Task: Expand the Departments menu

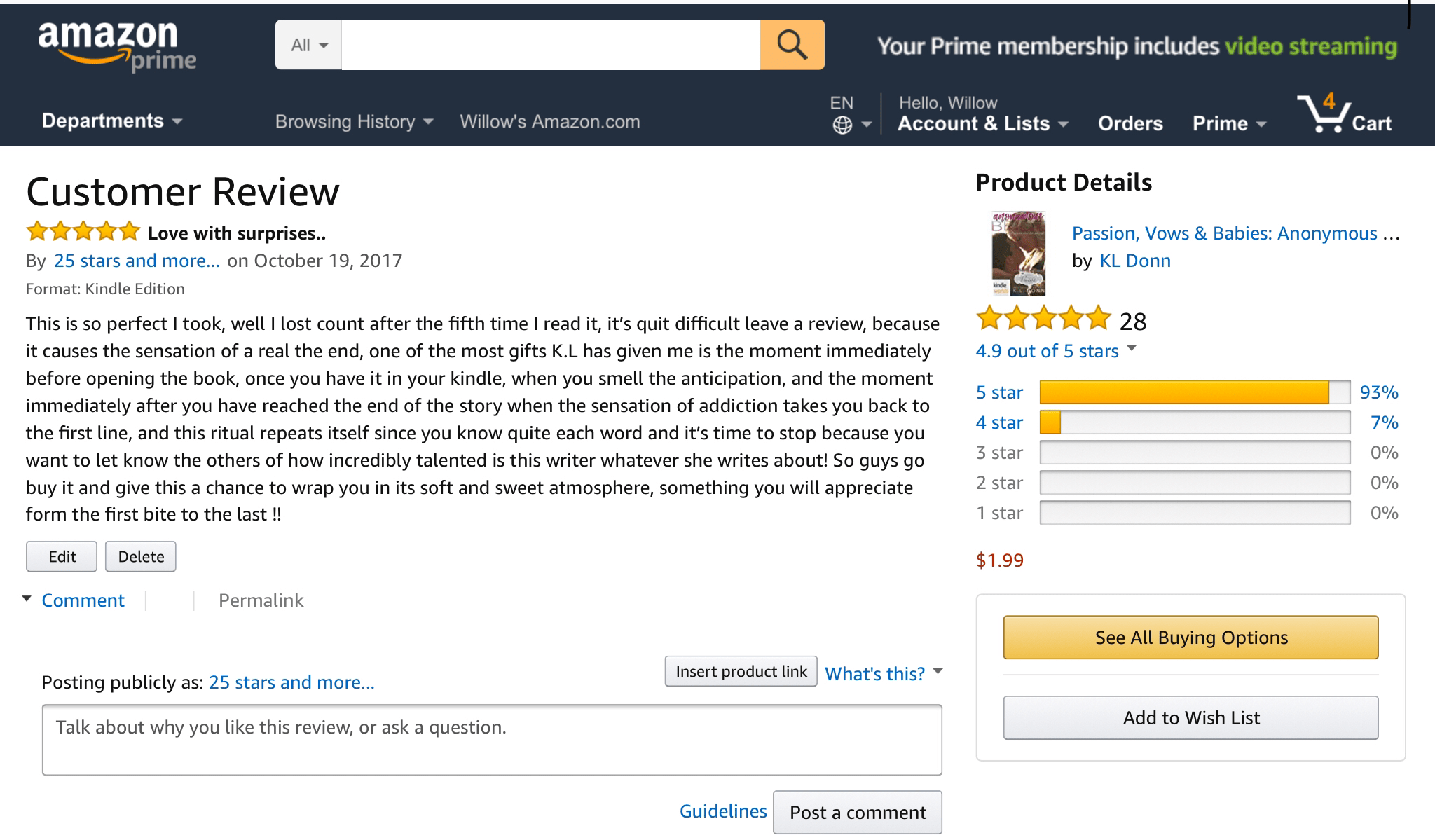Action: [x=112, y=121]
